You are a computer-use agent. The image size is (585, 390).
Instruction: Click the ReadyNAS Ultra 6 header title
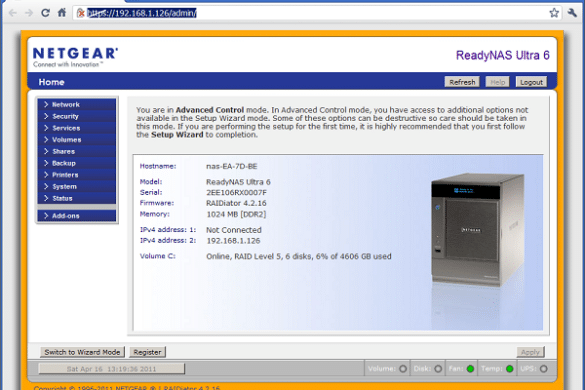pos(503,55)
